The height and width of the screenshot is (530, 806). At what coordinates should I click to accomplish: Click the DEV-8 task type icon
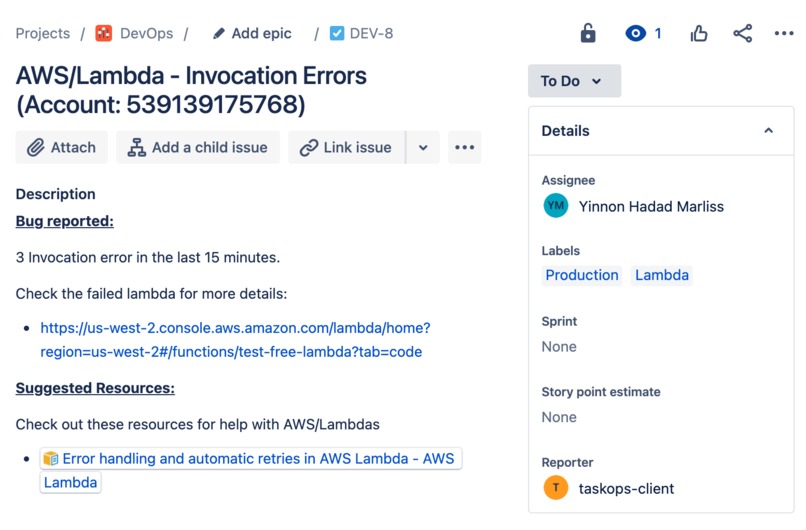pos(337,33)
